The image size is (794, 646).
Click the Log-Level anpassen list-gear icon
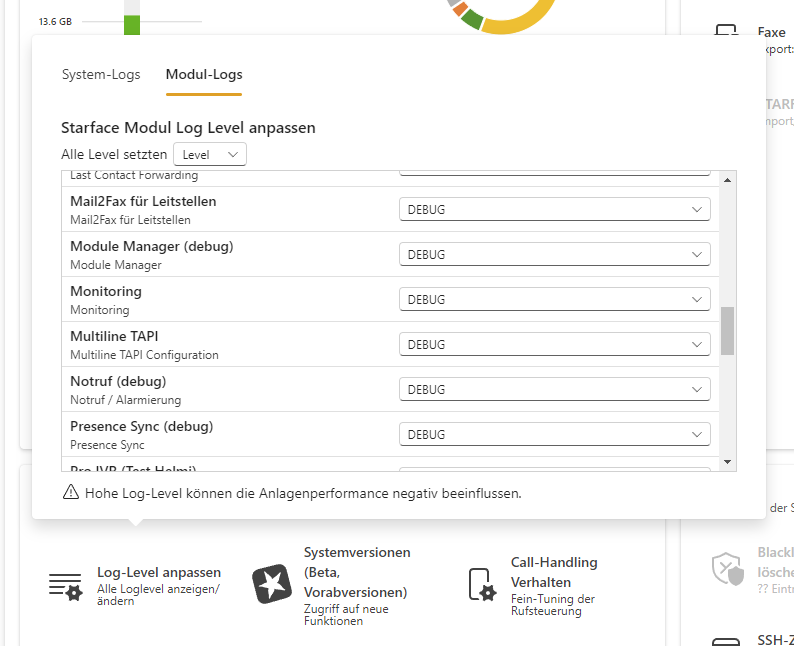coord(66,587)
